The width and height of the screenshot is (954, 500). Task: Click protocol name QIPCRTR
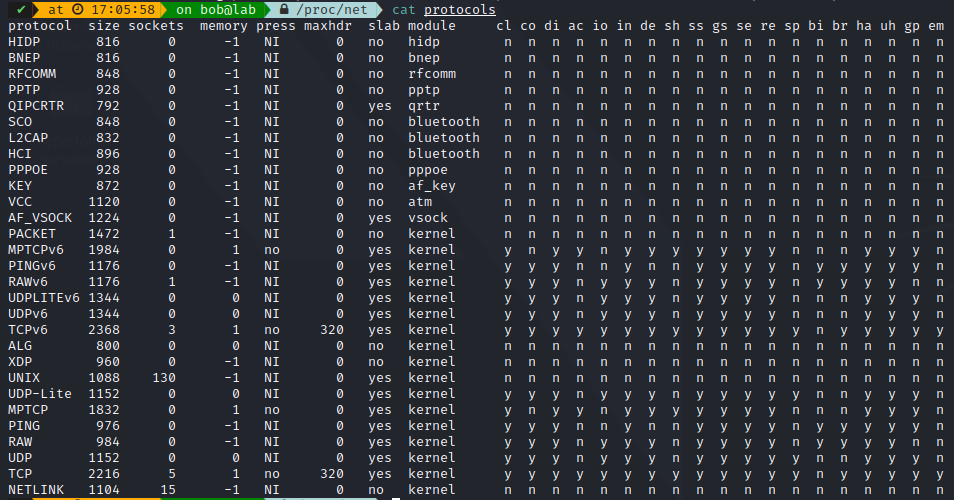(x=36, y=106)
